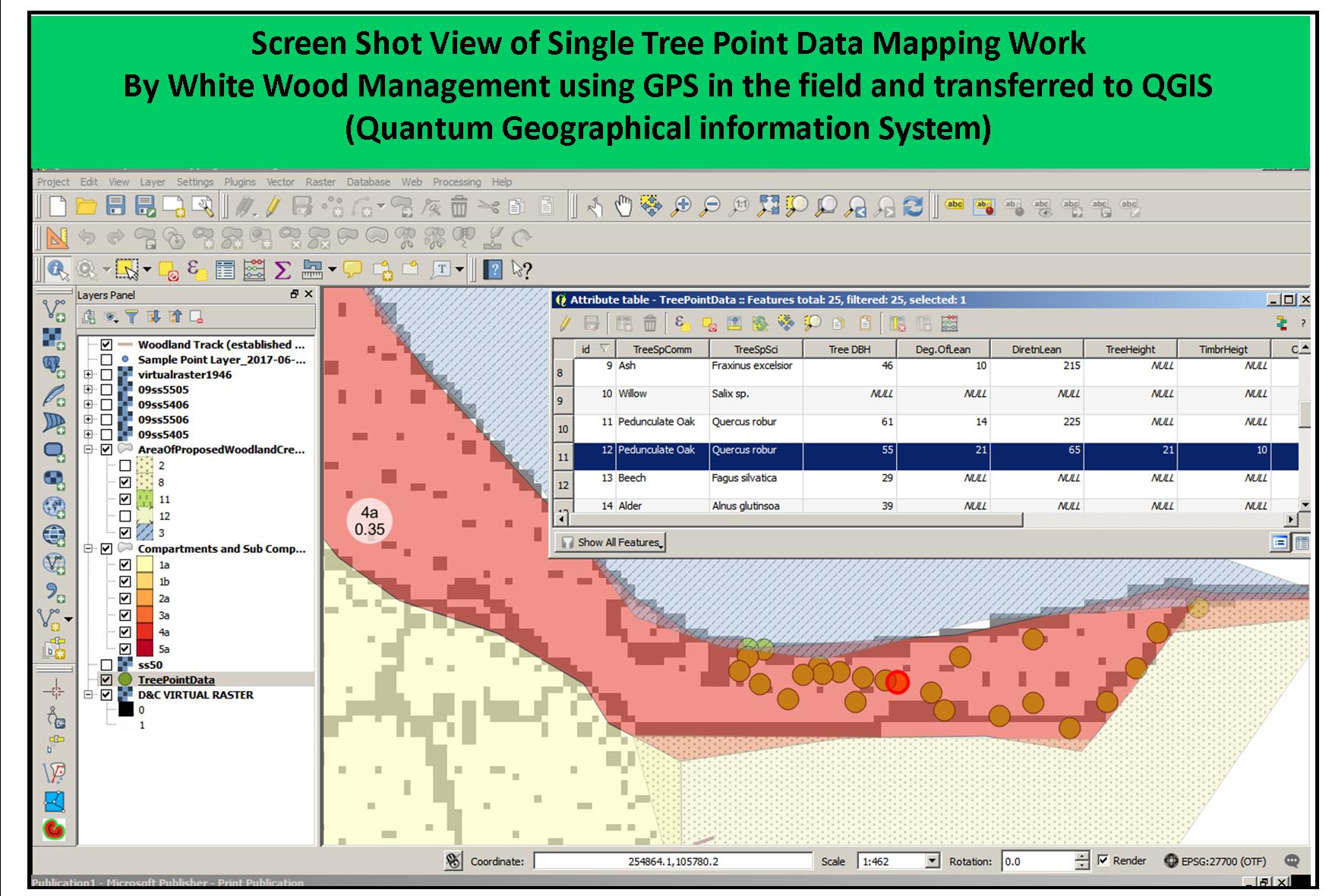This screenshot has width=1332, height=896.
Task: Select the Pan Map hand tool
Action: pos(623,206)
